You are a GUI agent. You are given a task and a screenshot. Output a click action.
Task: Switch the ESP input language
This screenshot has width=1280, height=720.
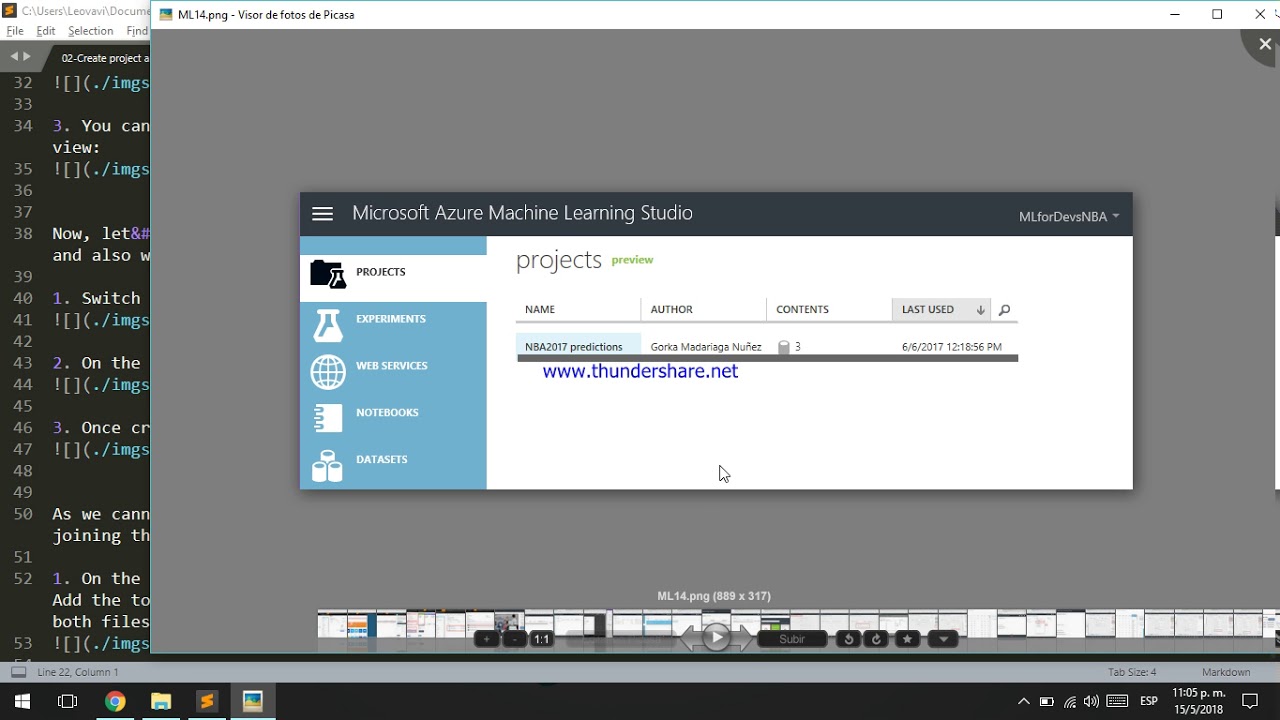(1149, 701)
